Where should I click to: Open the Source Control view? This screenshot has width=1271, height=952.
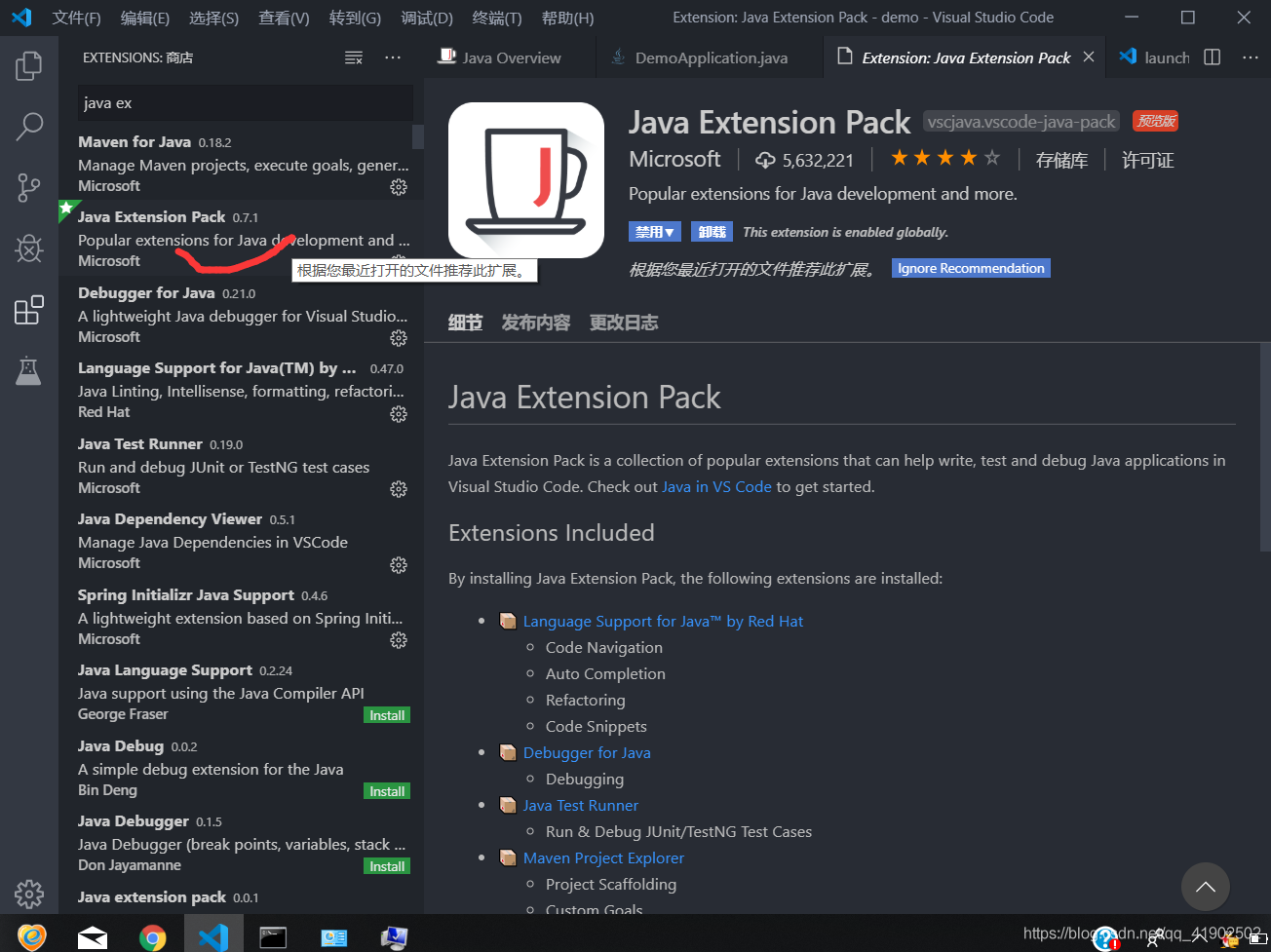pyautogui.click(x=29, y=187)
